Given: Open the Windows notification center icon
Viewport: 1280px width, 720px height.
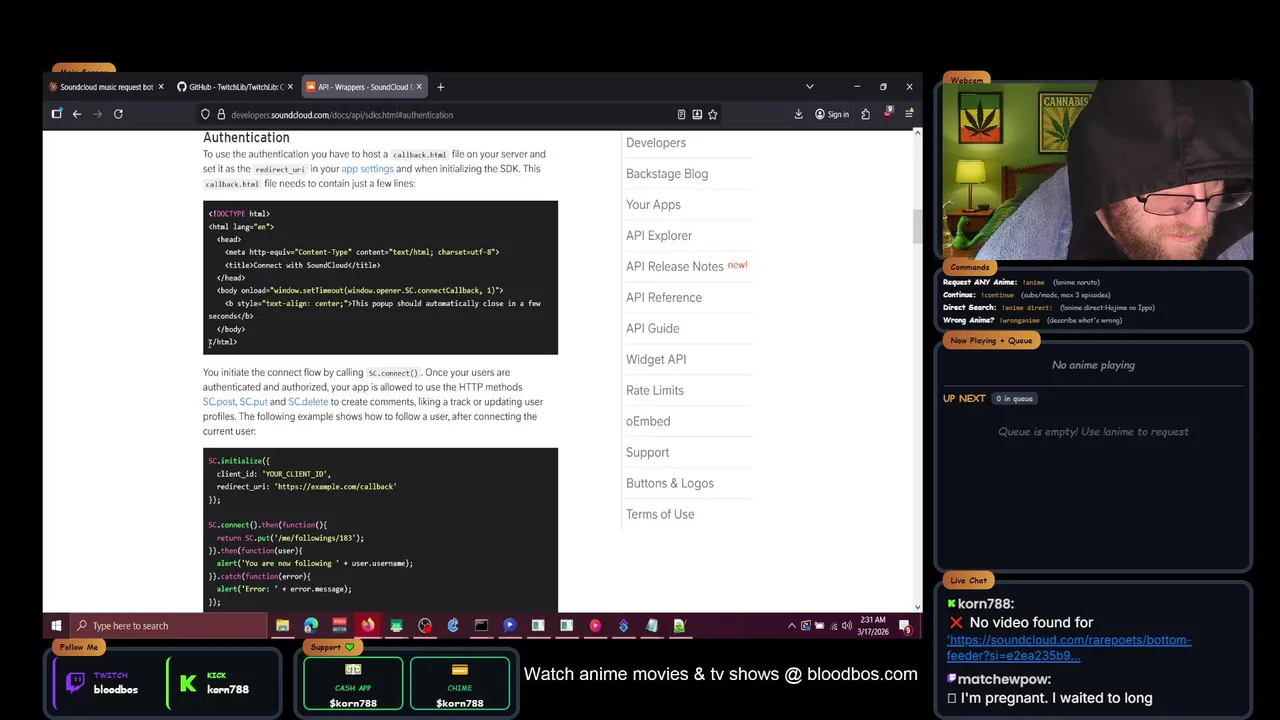Looking at the screenshot, I should [905, 627].
